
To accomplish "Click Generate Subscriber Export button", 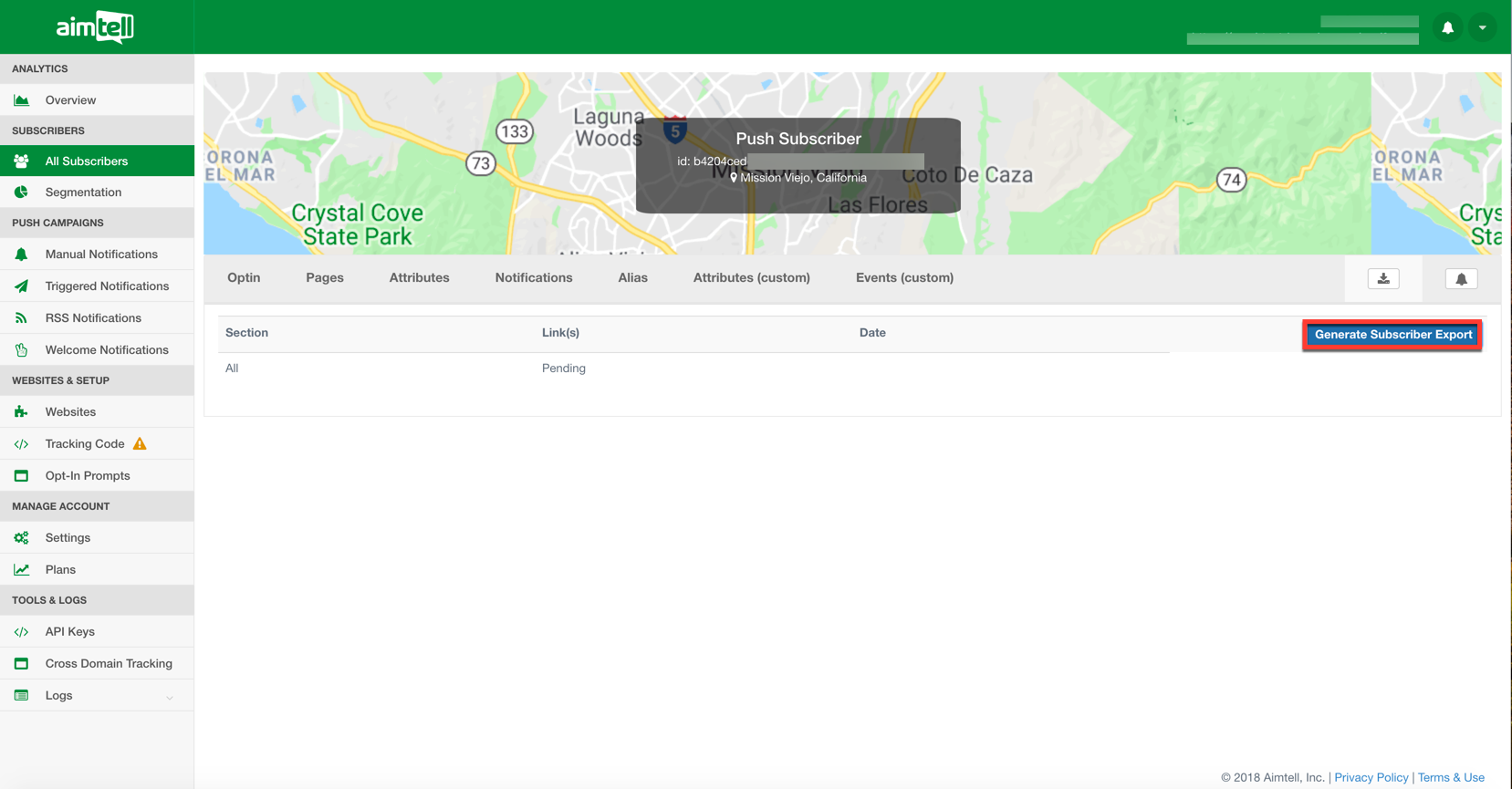I will tap(1392, 335).
